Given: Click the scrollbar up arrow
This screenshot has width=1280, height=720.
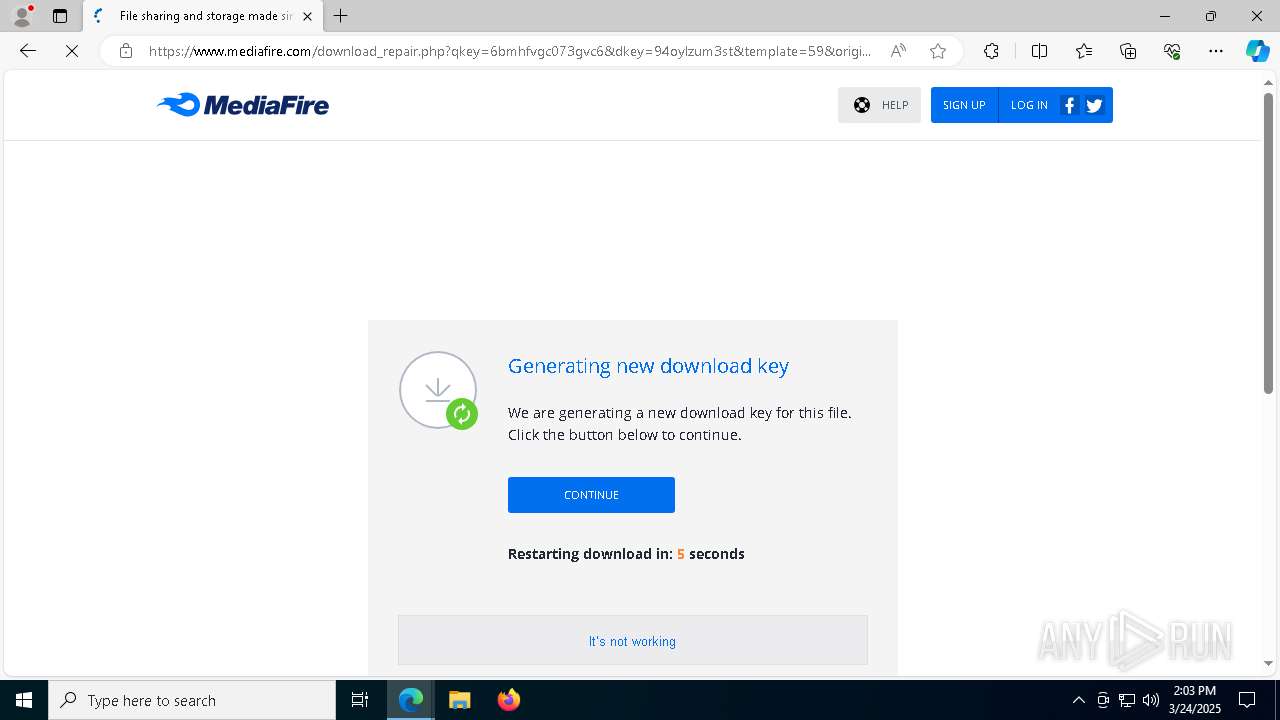Looking at the screenshot, I should tap(1268, 82).
